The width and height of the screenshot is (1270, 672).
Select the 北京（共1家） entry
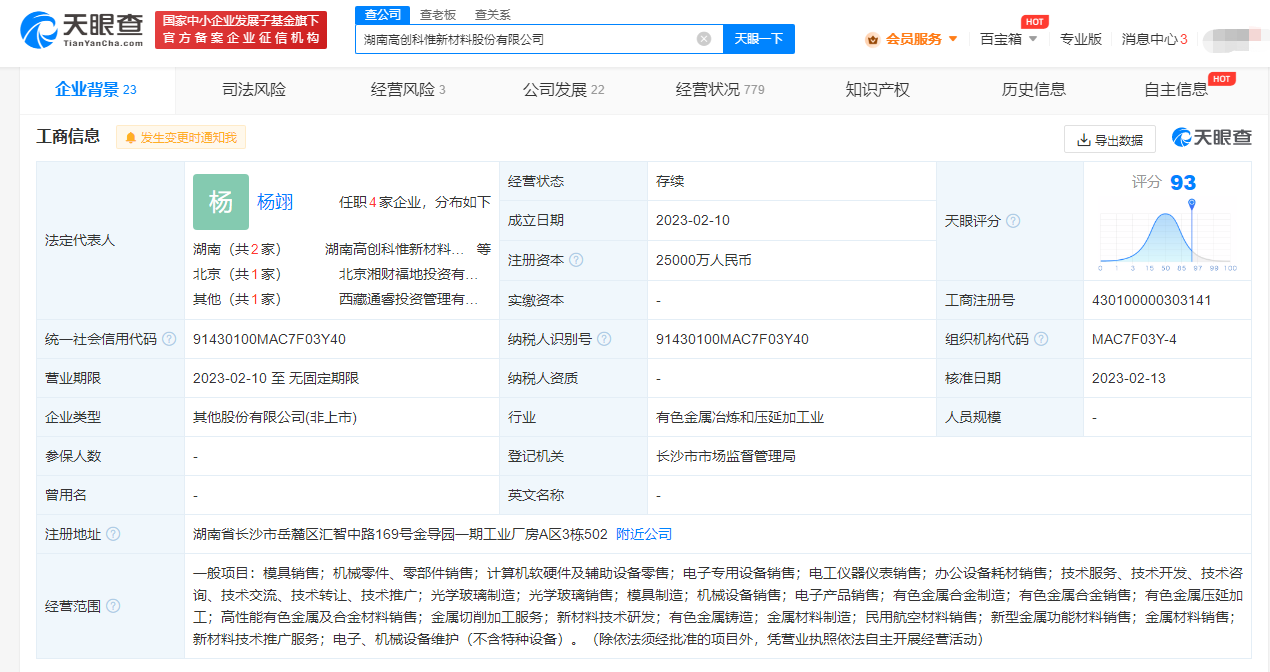[237, 274]
